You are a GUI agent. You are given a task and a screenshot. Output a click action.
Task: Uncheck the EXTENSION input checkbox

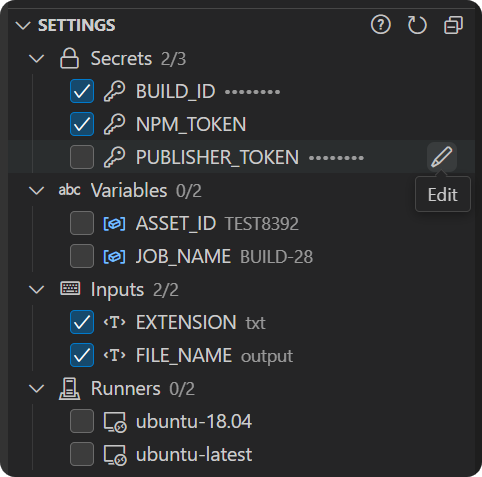[82, 322]
